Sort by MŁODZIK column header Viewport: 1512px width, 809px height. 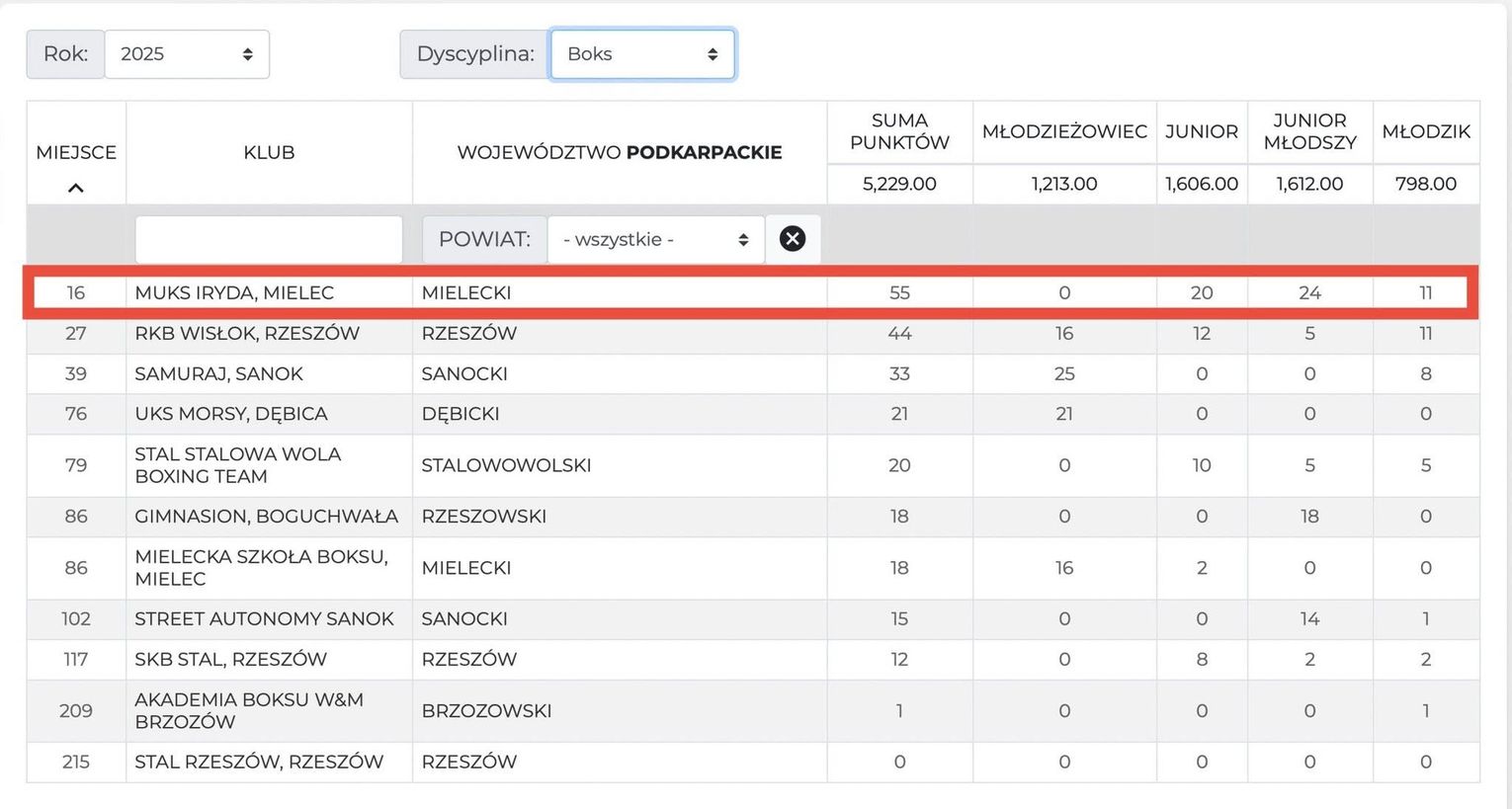point(1425,131)
